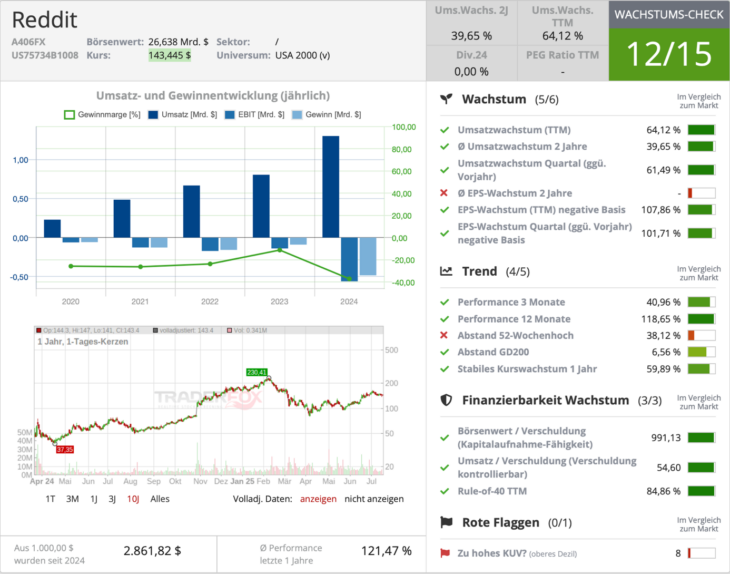Click the Ums.Wachs. 2J value 39,65 %

pyautogui.click(x=471, y=36)
